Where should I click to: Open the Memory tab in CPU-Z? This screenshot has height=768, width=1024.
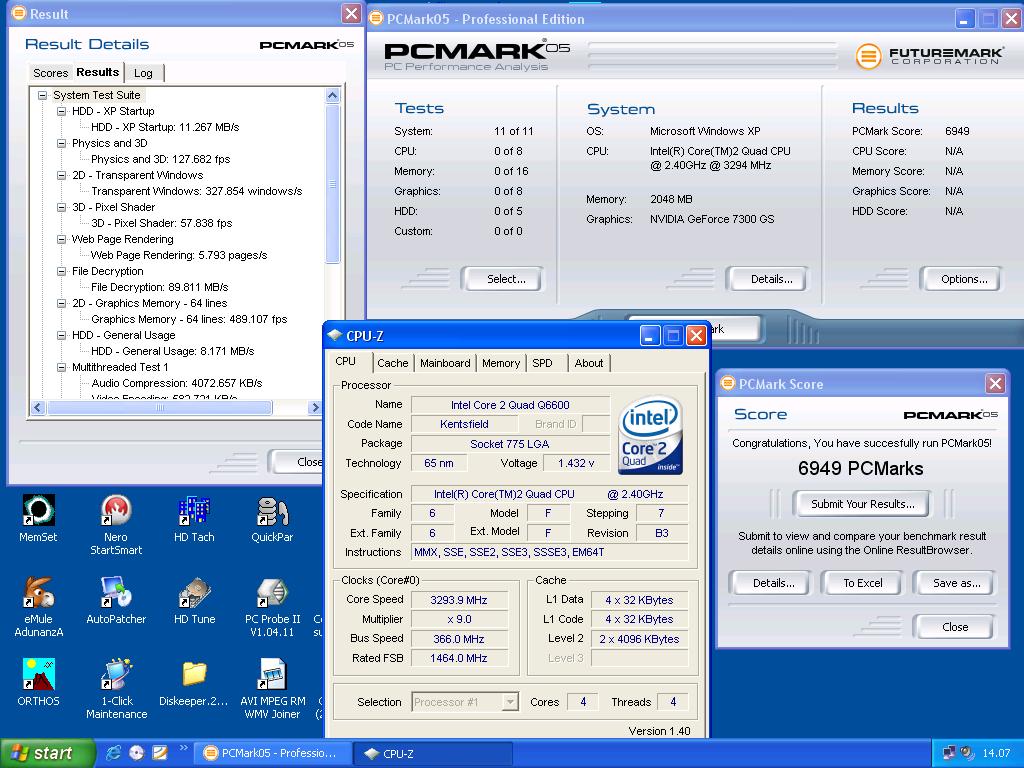(x=501, y=363)
